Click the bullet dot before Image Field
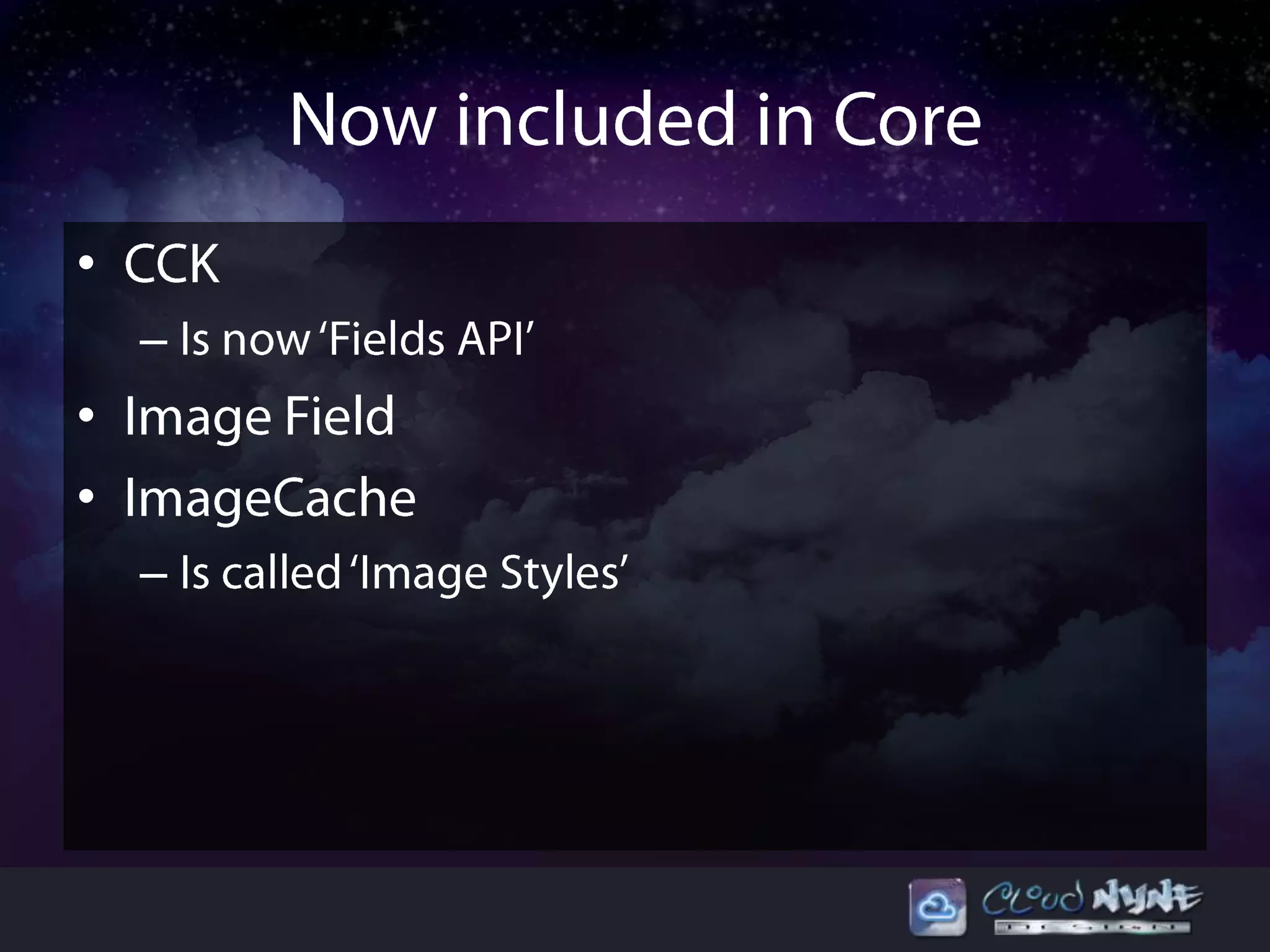This screenshot has height=952, width=1270. coord(87,416)
